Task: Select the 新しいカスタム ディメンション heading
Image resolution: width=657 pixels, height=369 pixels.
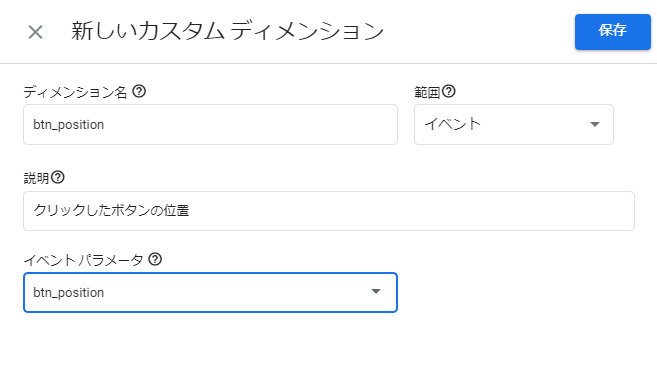Action: tap(228, 31)
